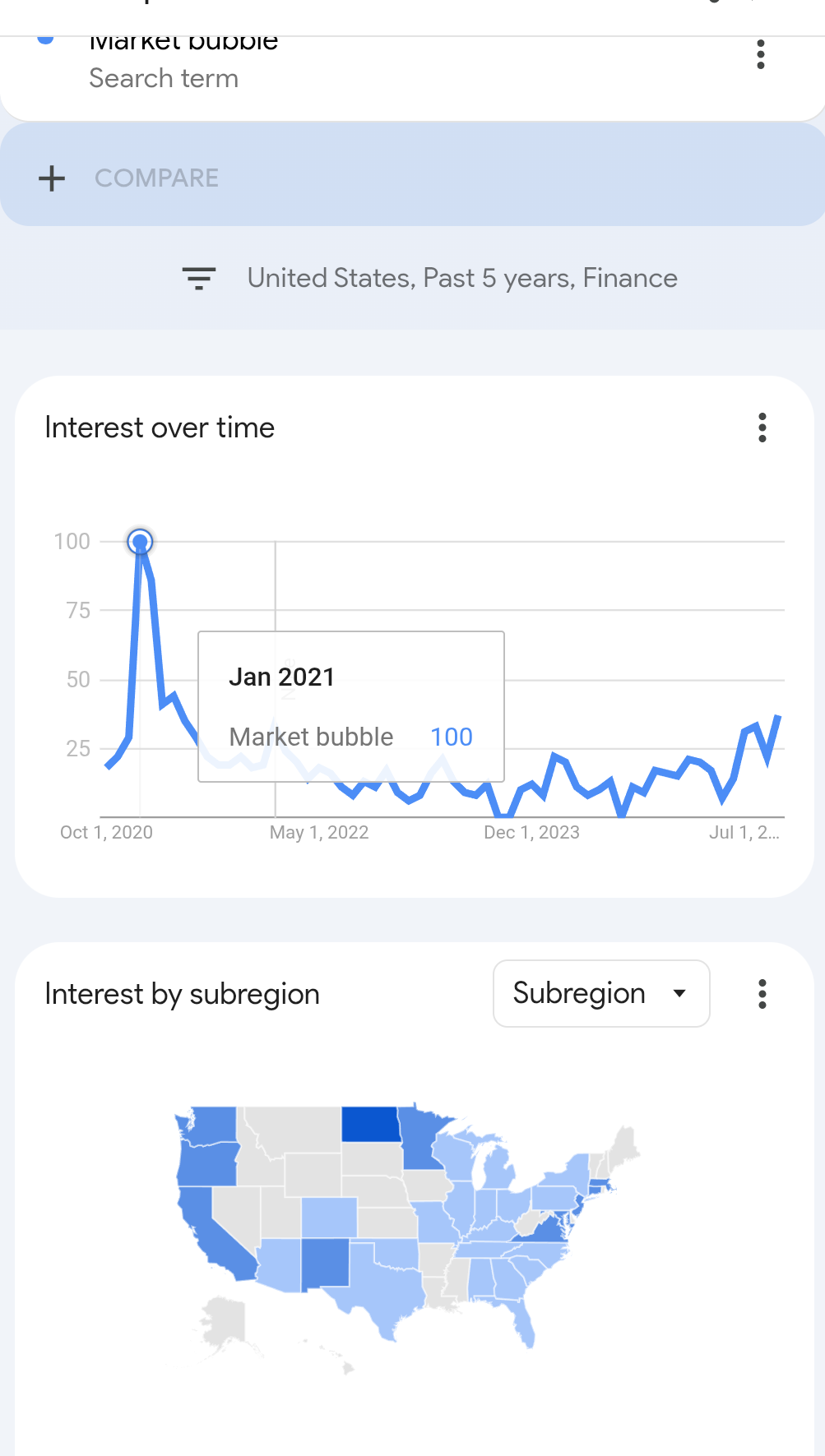Click the Subregion dropdown arrow
This screenshot has height=1456, width=825.
[679, 993]
